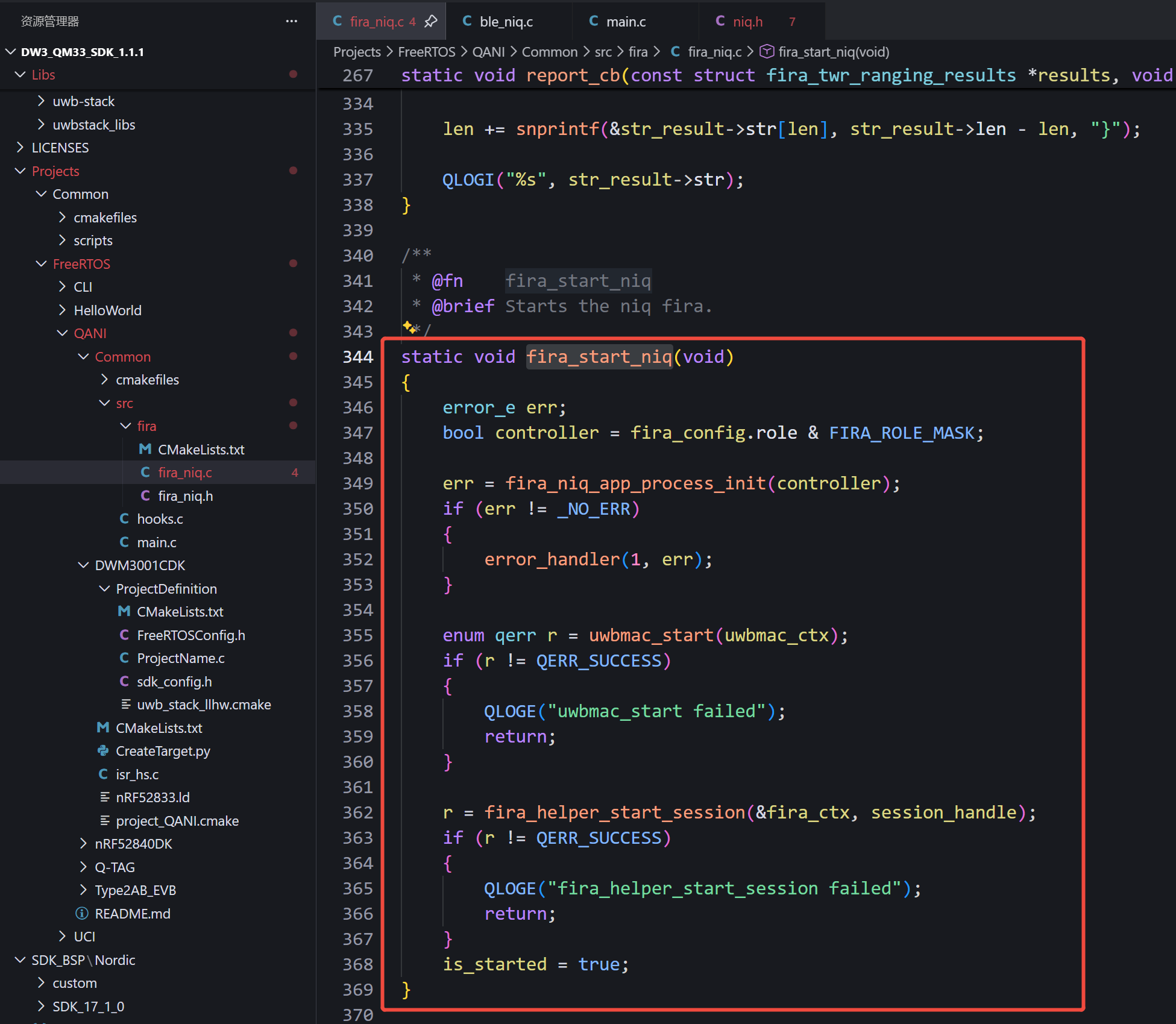
Task: Open the uwb_stack_llhw.cmake file
Action: (x=204, y=705)
